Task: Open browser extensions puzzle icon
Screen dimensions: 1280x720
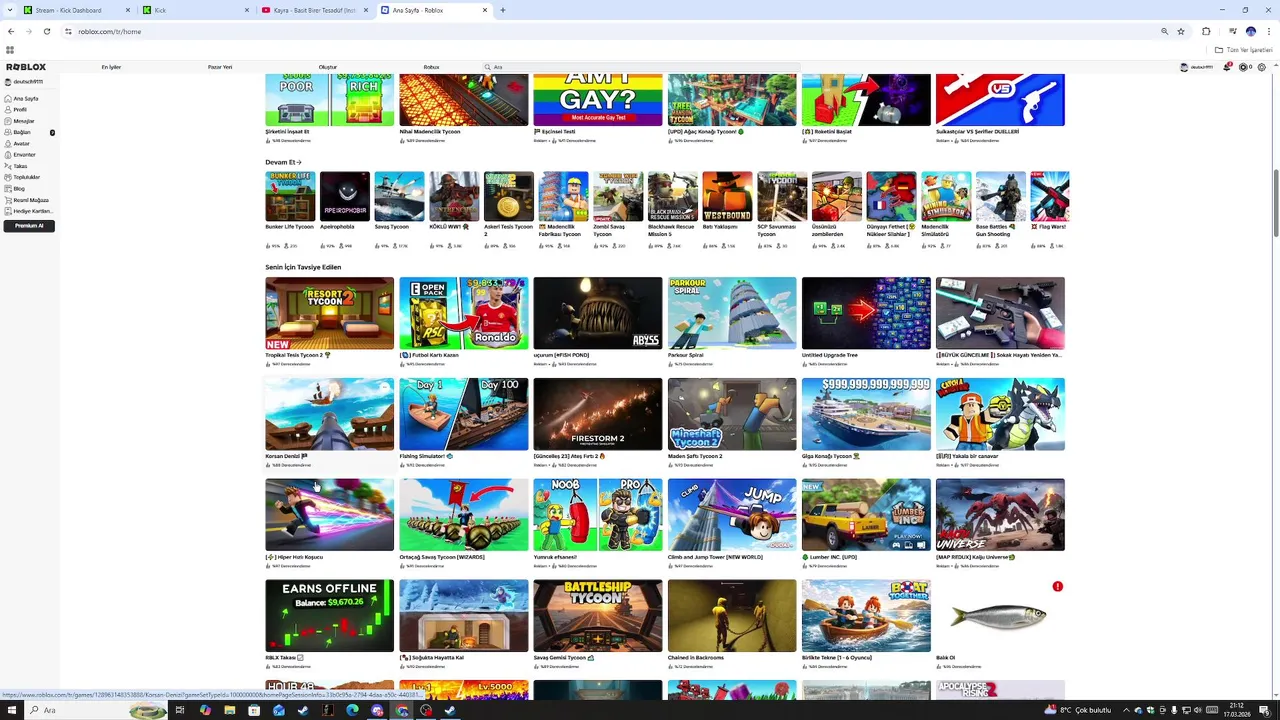Action: click(x=1206, y=31)
